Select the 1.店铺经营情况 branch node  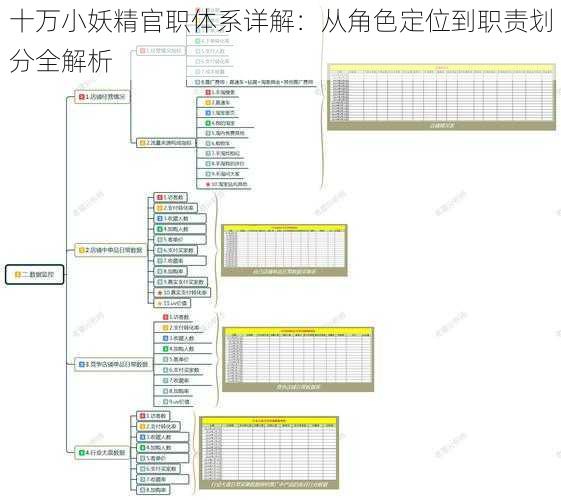[102, 97]
